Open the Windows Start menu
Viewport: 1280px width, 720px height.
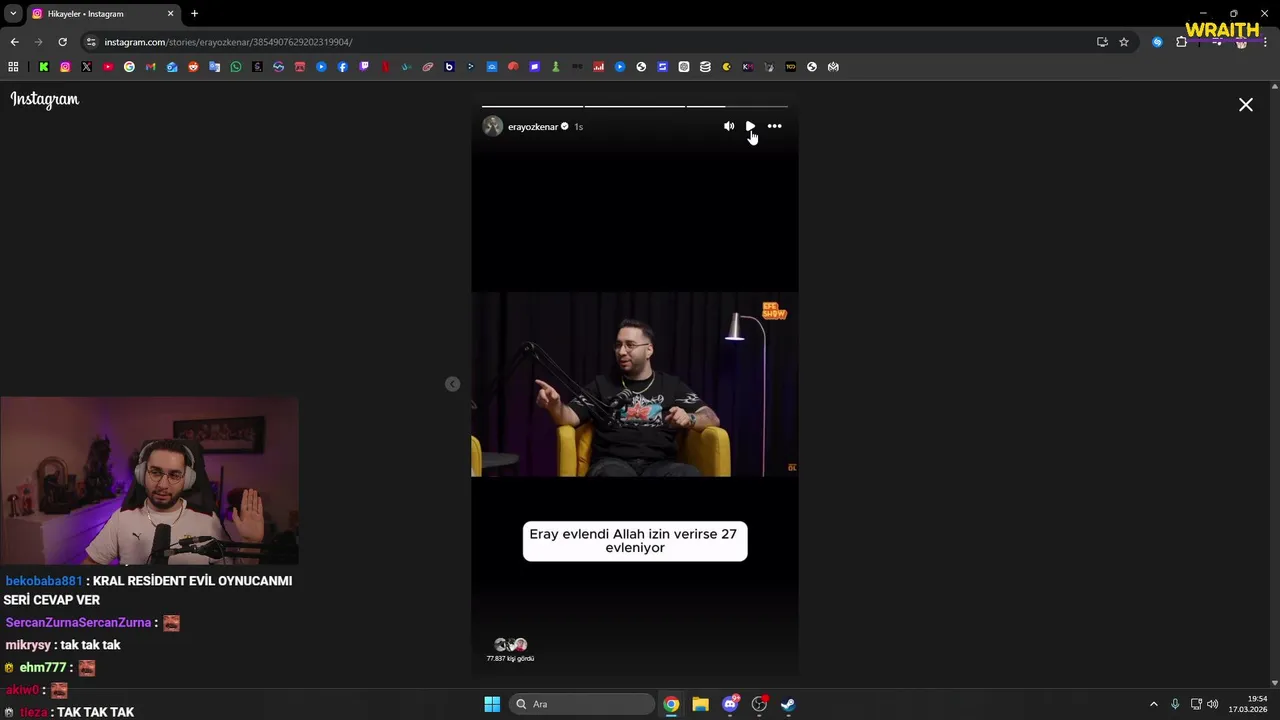(492, 704)
